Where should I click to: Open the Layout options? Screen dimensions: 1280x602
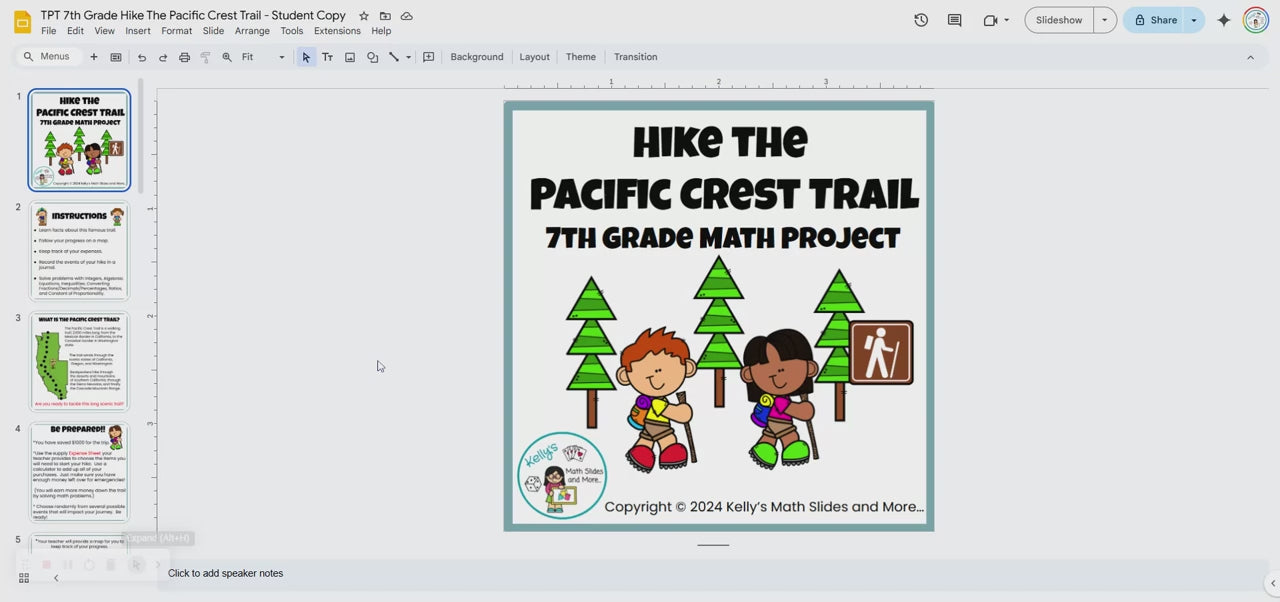click(x=534, y=57)
